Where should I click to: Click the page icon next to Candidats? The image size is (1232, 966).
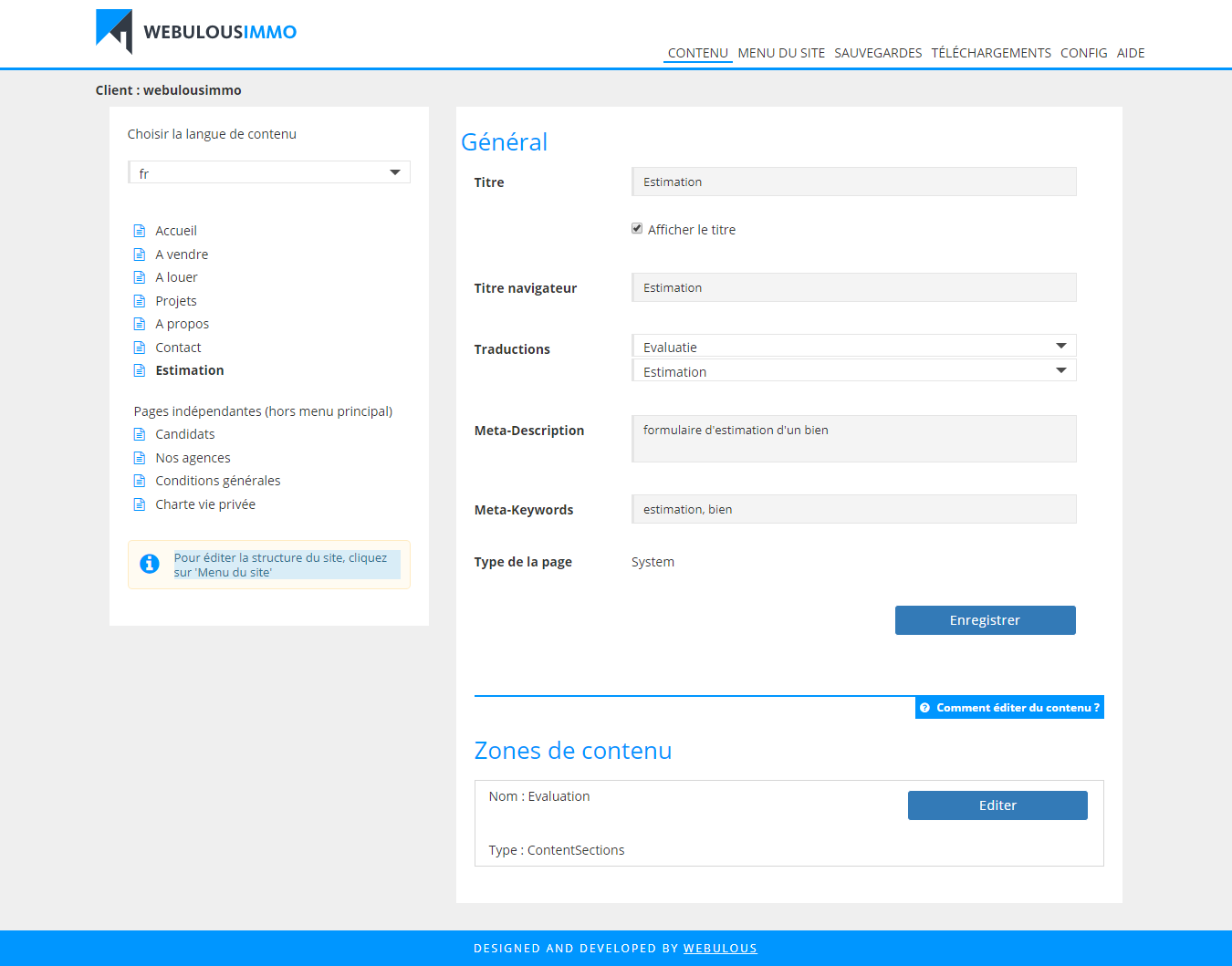pos(140,434)
